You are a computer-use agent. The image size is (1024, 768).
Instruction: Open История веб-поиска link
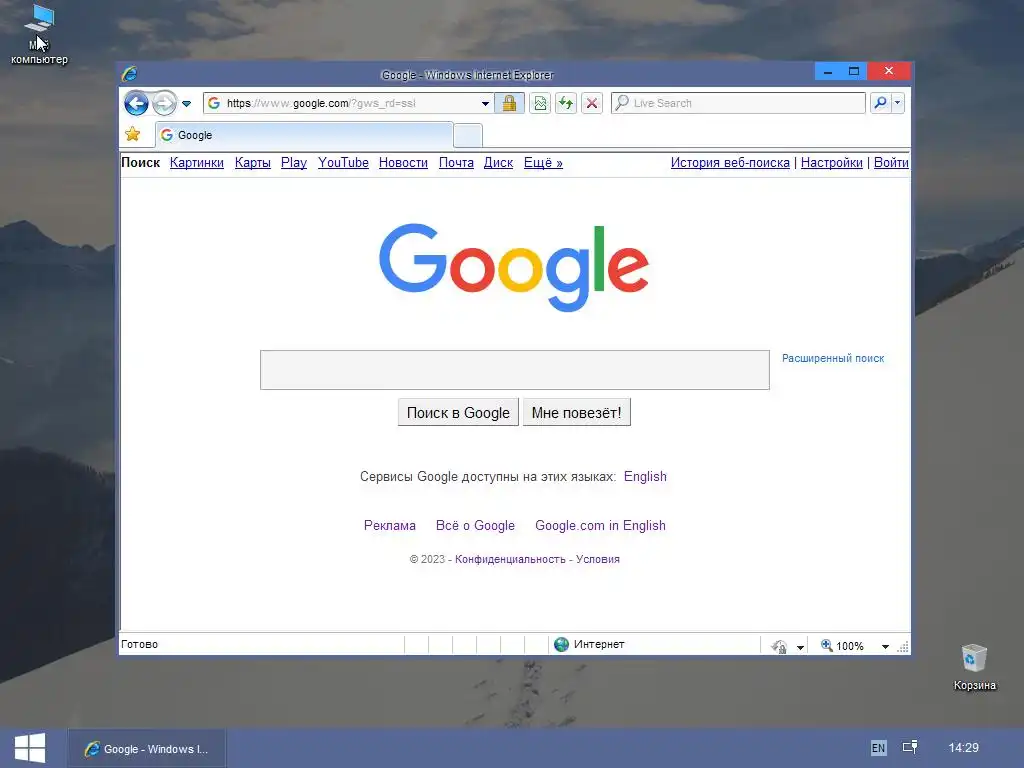point(730,163)
